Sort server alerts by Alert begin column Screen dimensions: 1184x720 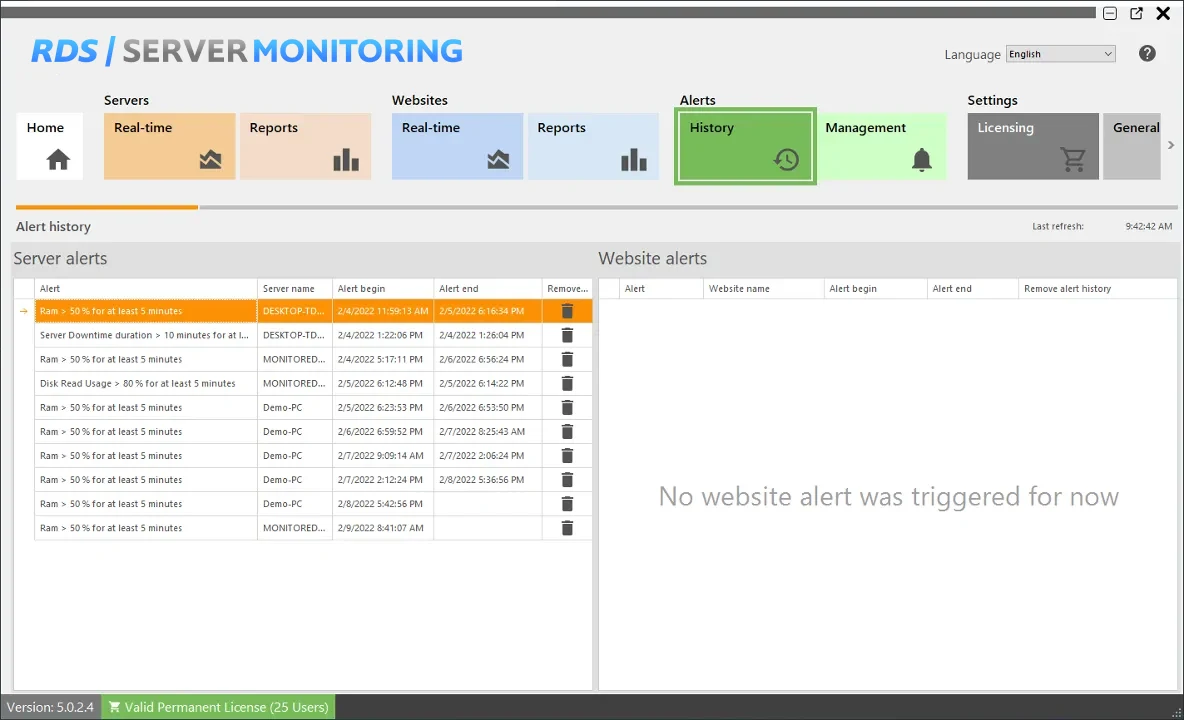pos(382,289)
